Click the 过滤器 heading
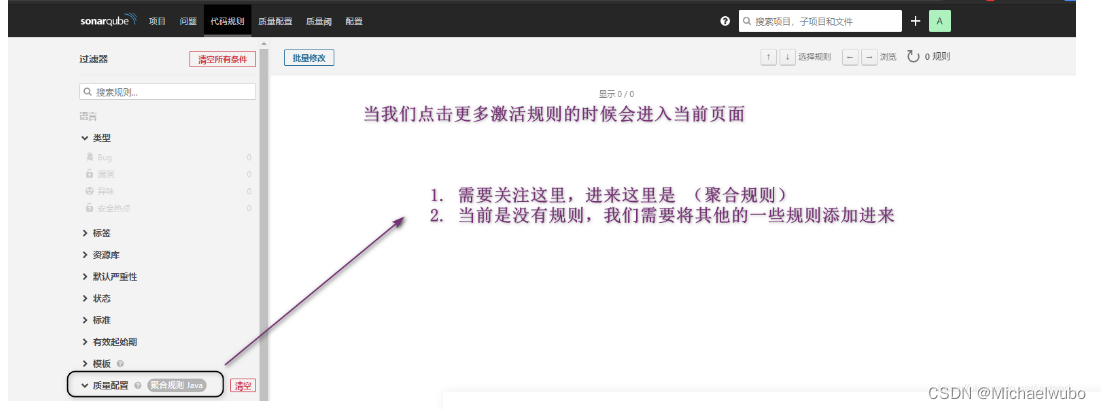The width and height of the screenshot is (1101, 409). [93, 59]
